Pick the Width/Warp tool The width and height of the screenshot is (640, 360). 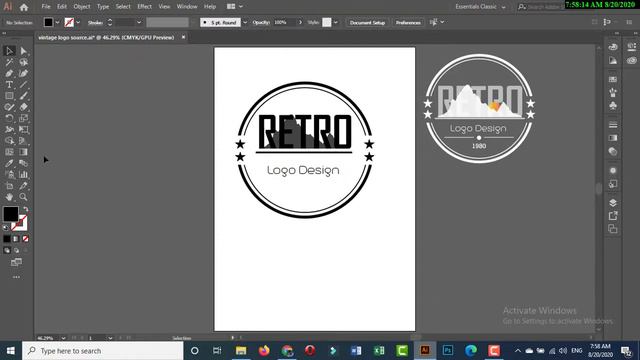point(9,130)
